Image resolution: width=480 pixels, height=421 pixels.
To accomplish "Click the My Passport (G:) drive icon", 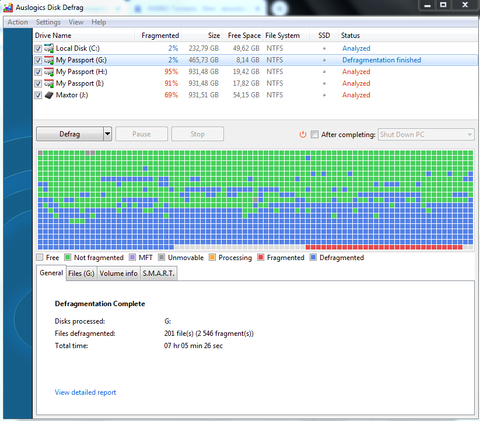I will (49, 60).
